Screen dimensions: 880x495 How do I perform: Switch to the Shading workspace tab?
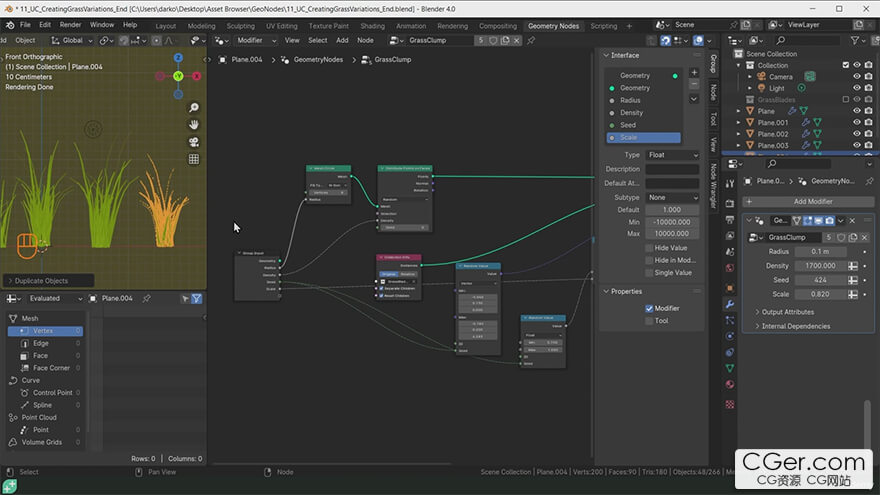click(372, 26)
